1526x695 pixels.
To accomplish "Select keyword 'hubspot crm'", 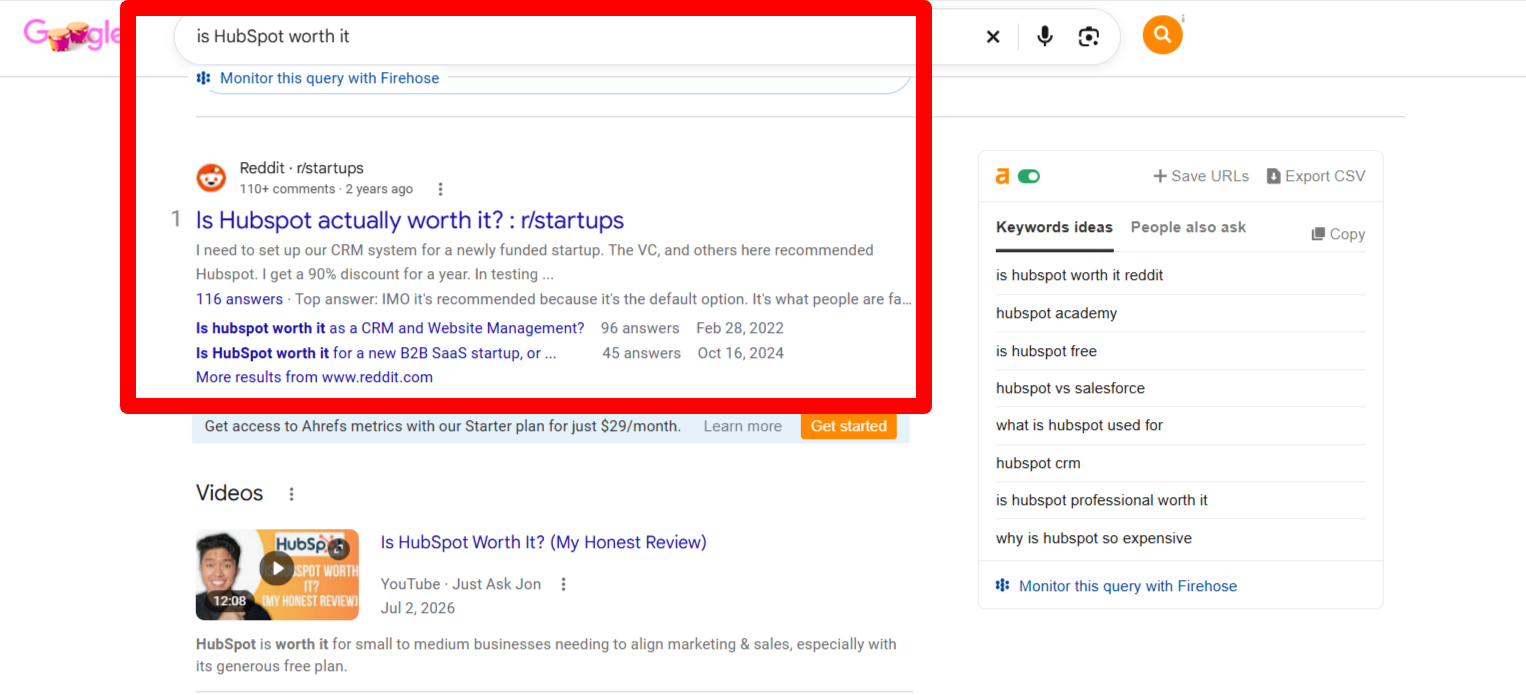I will click(x=1038, y=463).
